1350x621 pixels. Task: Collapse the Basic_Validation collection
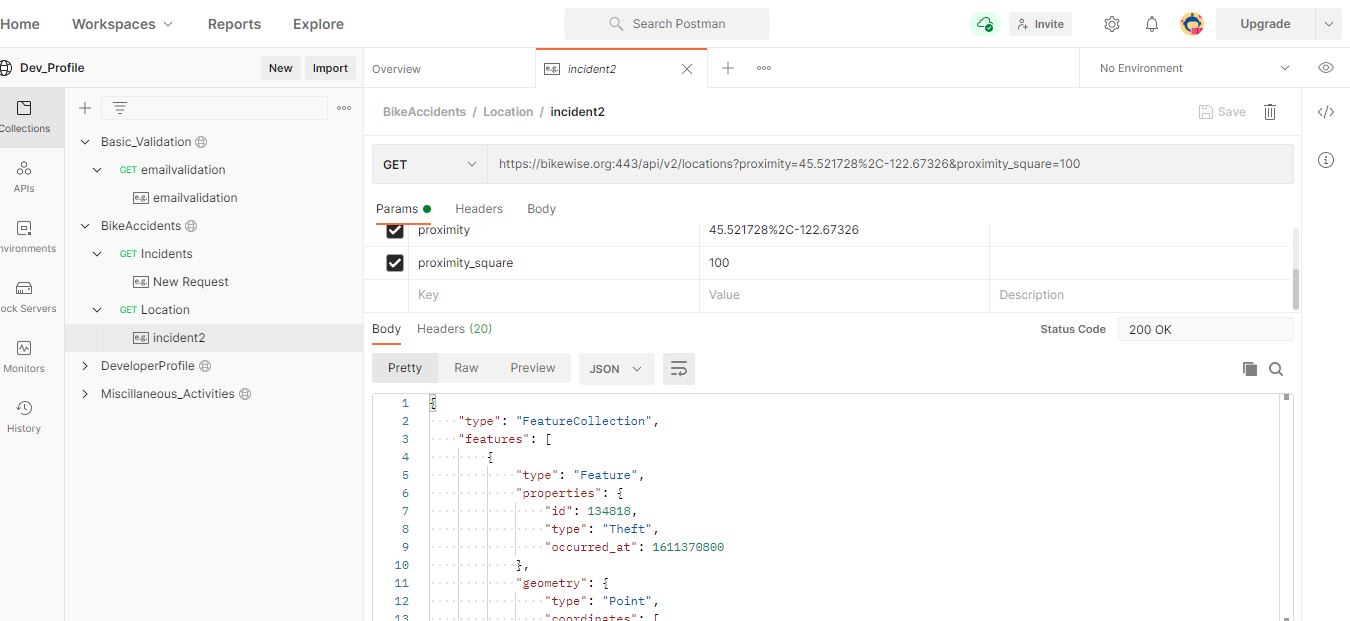coord(85,142)
